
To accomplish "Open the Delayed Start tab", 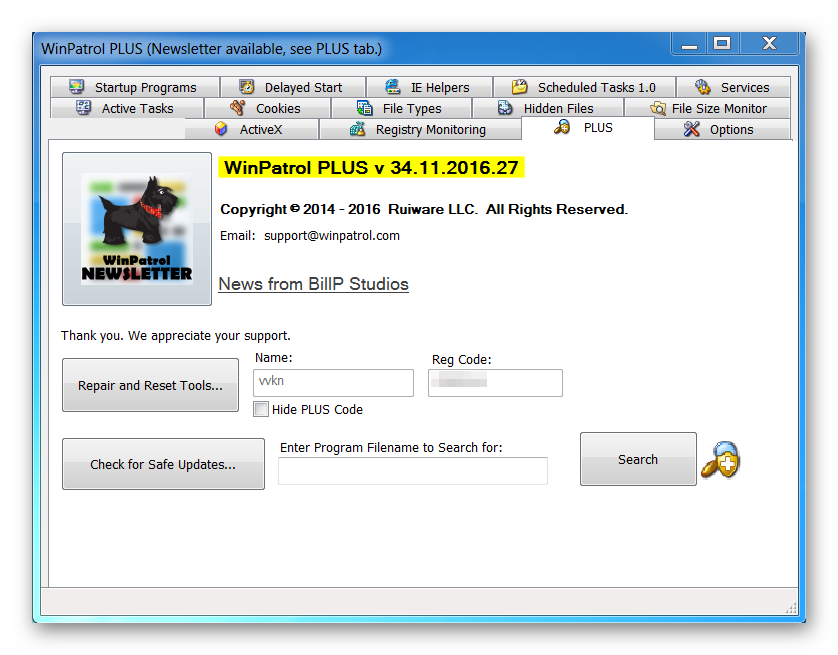I will coord(293,87).
